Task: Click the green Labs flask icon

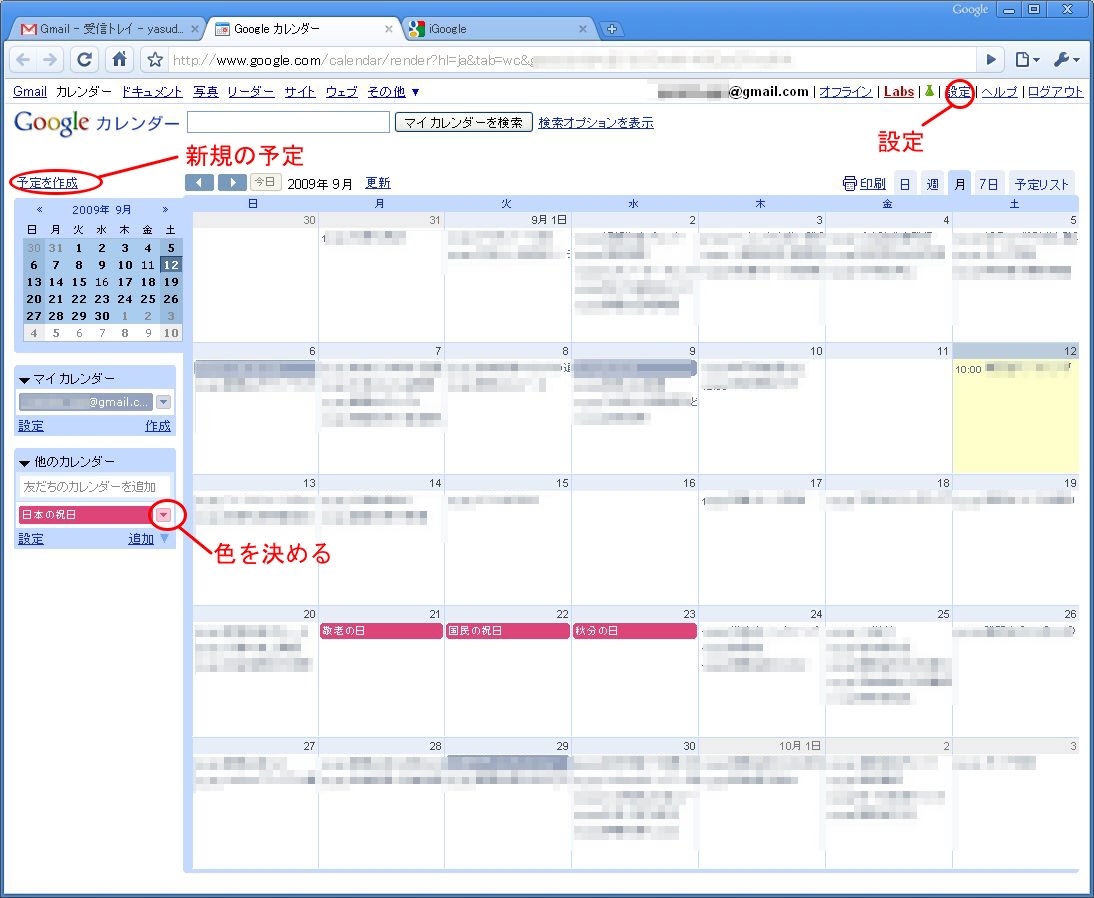Action: 929,91
